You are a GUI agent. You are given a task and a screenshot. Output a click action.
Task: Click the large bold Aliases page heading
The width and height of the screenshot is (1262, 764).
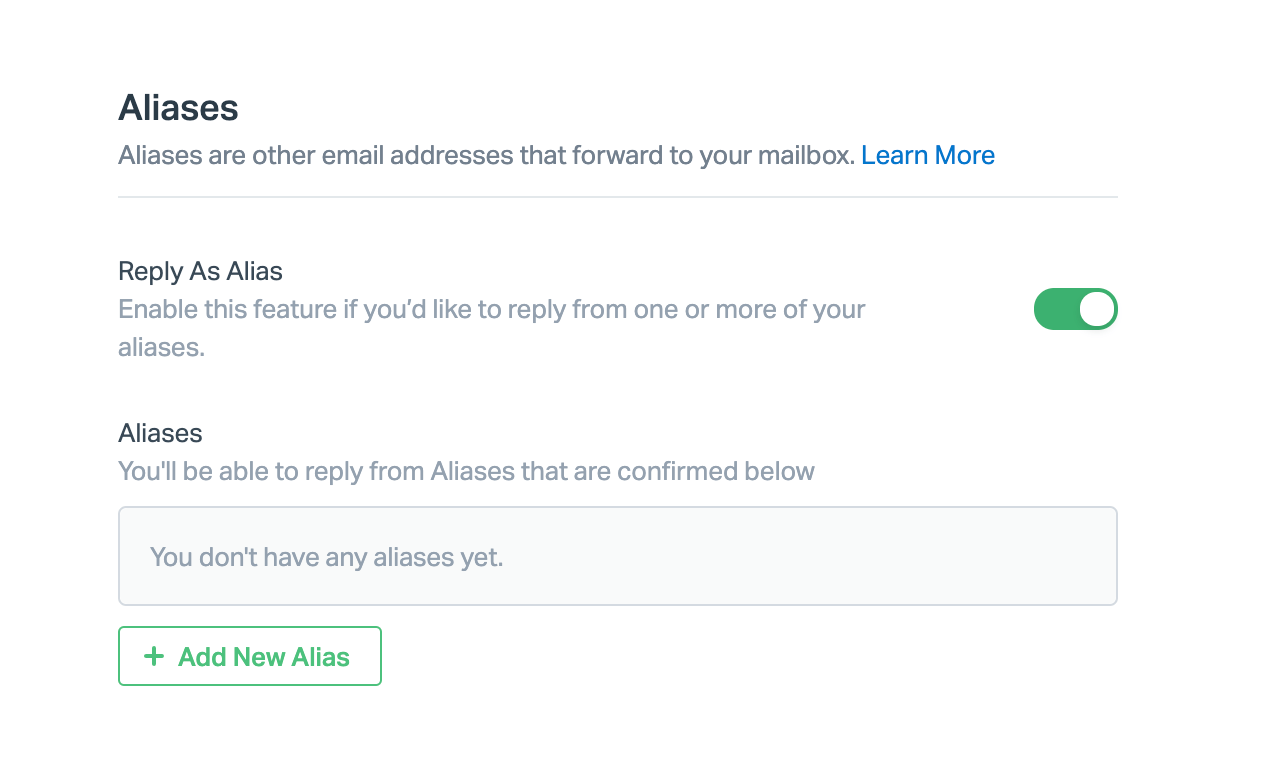pos(178,107)
